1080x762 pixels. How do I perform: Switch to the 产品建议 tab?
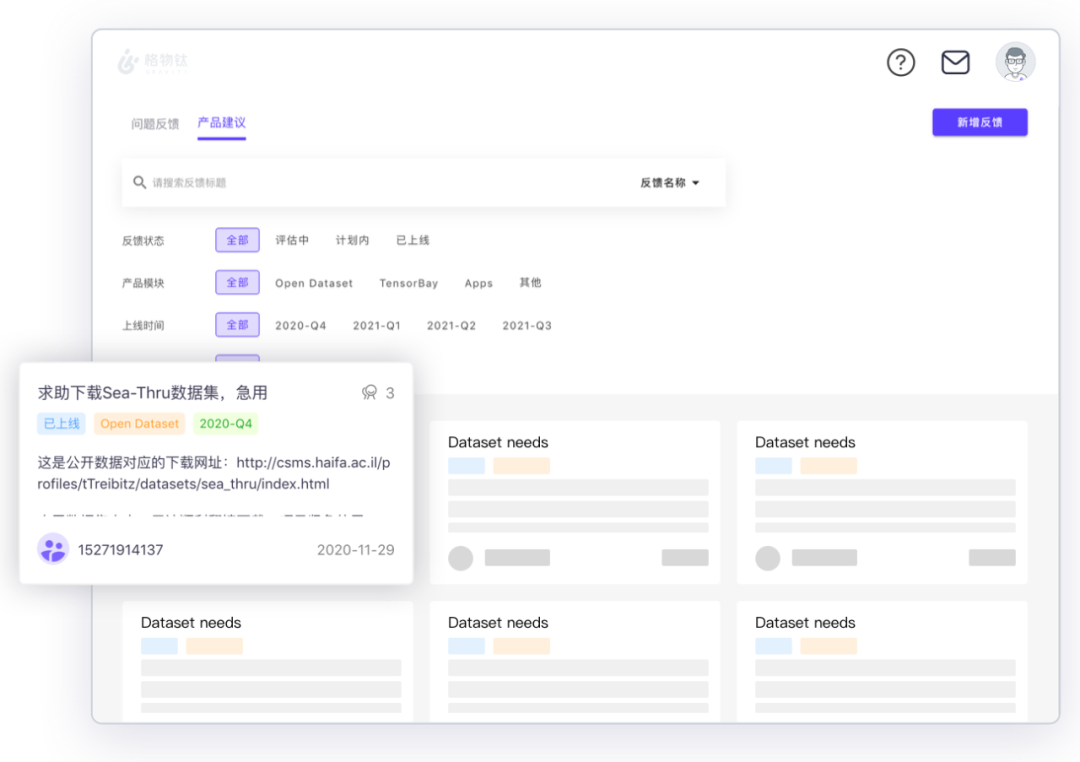pyautogui.click(x=222, y=123)
